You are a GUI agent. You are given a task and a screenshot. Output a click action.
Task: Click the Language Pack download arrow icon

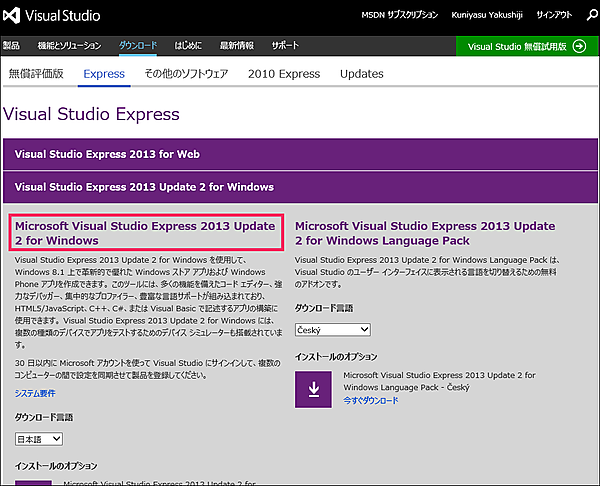point(313,388)
